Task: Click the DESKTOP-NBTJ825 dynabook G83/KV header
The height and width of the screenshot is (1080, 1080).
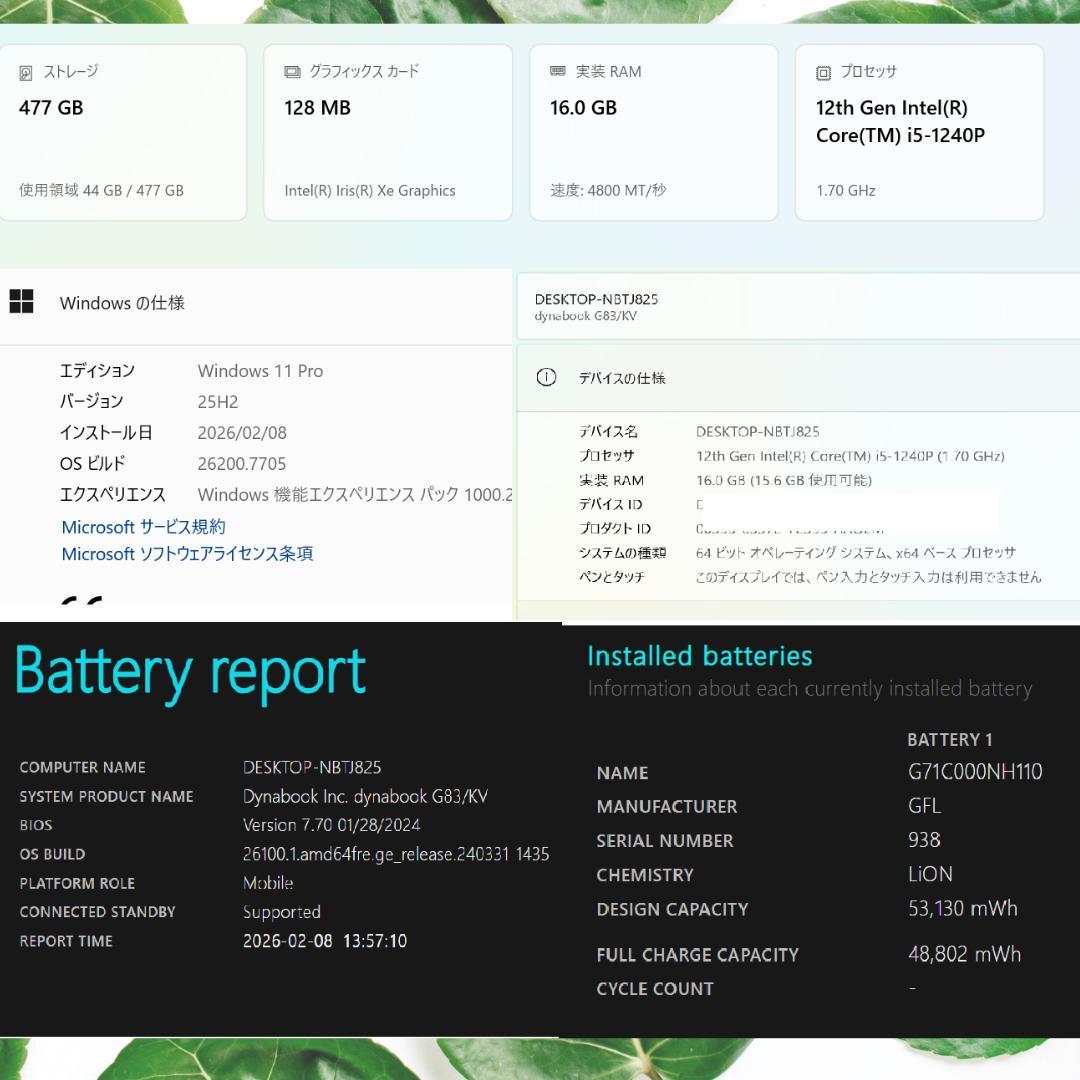Action: (x=597, y=306)
